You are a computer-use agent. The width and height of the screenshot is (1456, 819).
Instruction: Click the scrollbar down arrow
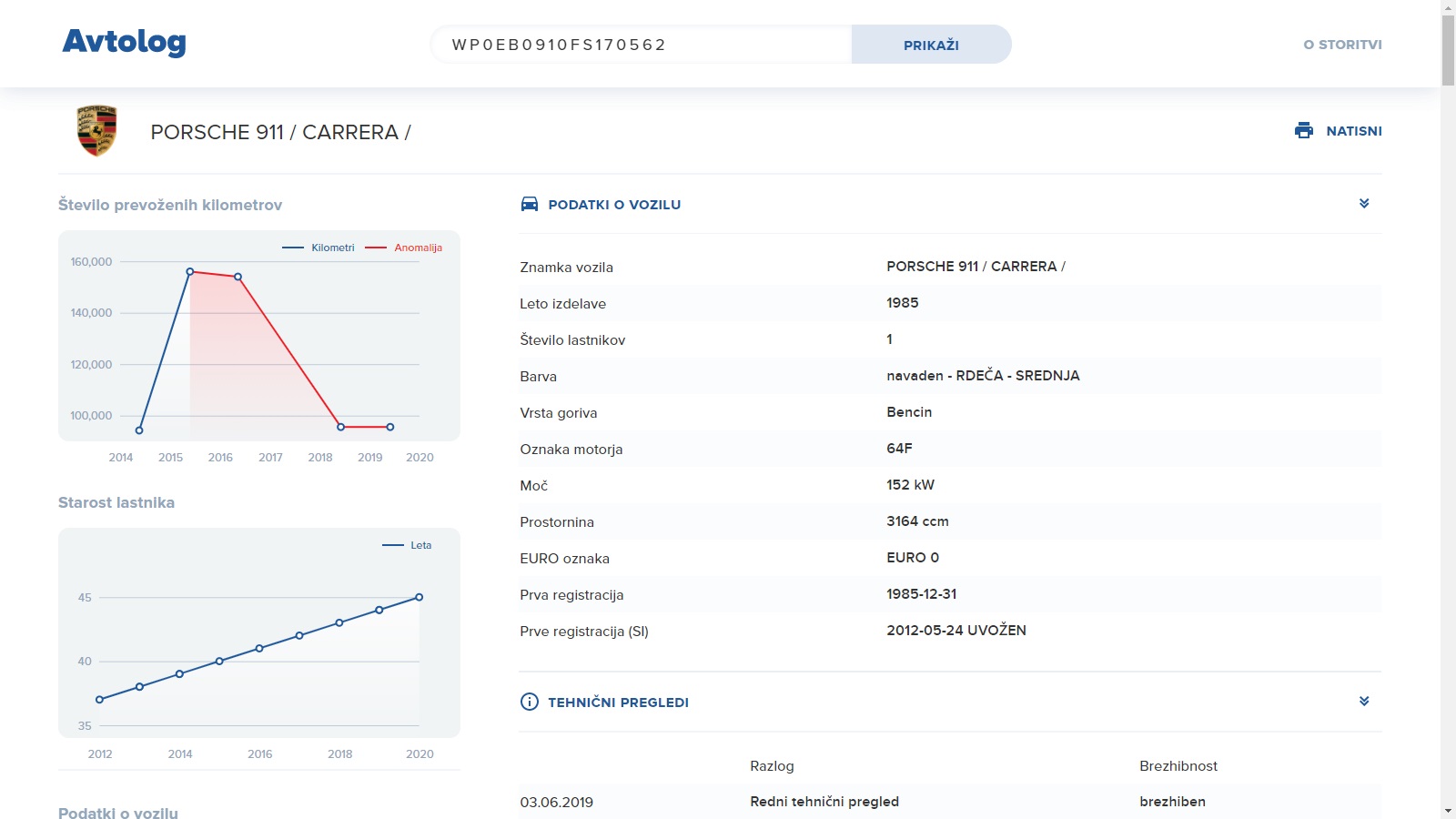click(1448, 811)
